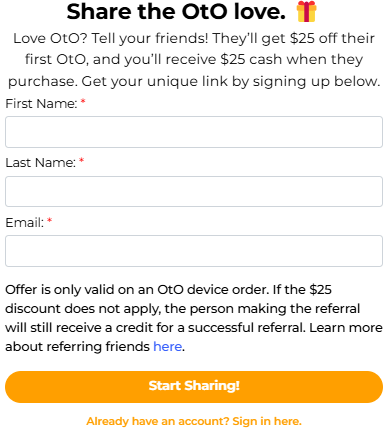Image resolution: width=390 pixels, height=430 pixels.
Task: Click the orange Start Sharing! button
Action: point(194,387)
